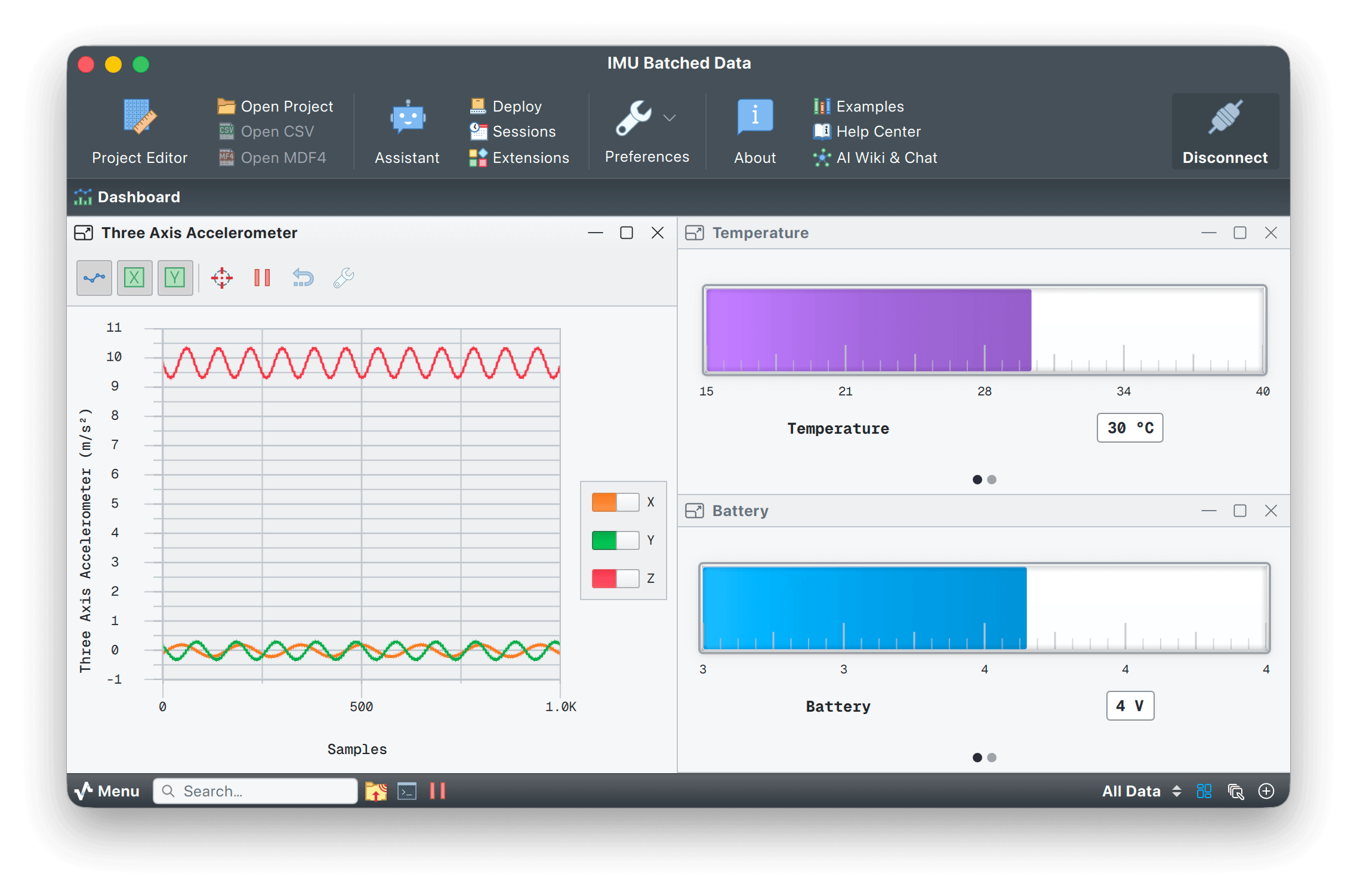This screenshot has height=896, width=1357.
Task: Pop out the Battery widget
Action: pos(695,511)
